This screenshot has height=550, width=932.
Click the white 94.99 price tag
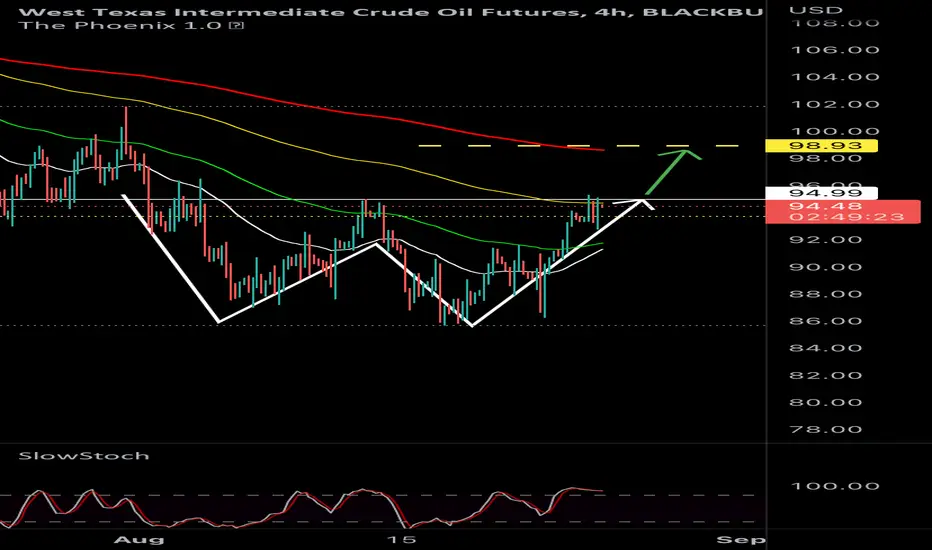pyautogui.click(x=821, y=193)
